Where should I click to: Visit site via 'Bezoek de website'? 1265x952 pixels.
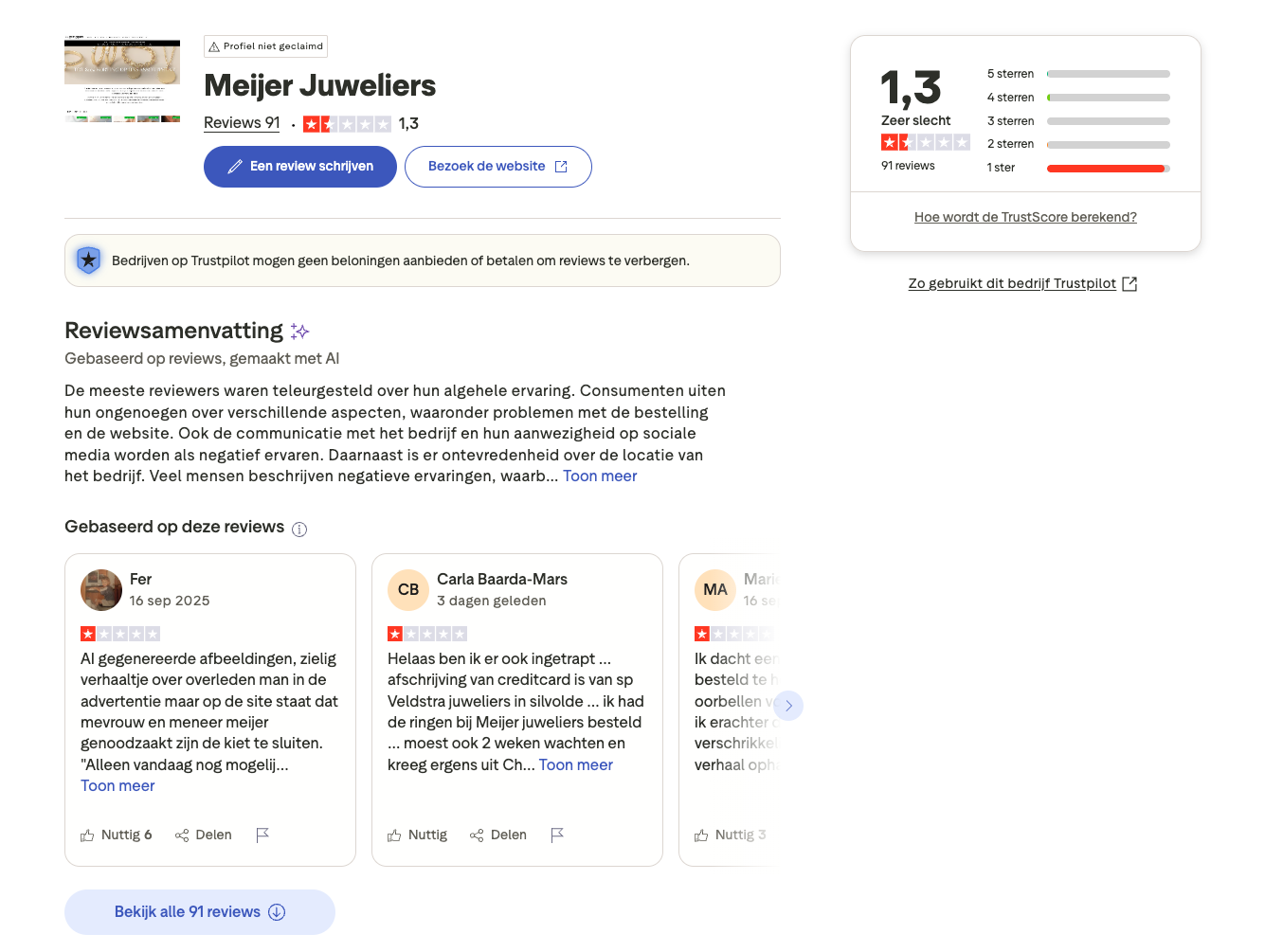(497, 167)
